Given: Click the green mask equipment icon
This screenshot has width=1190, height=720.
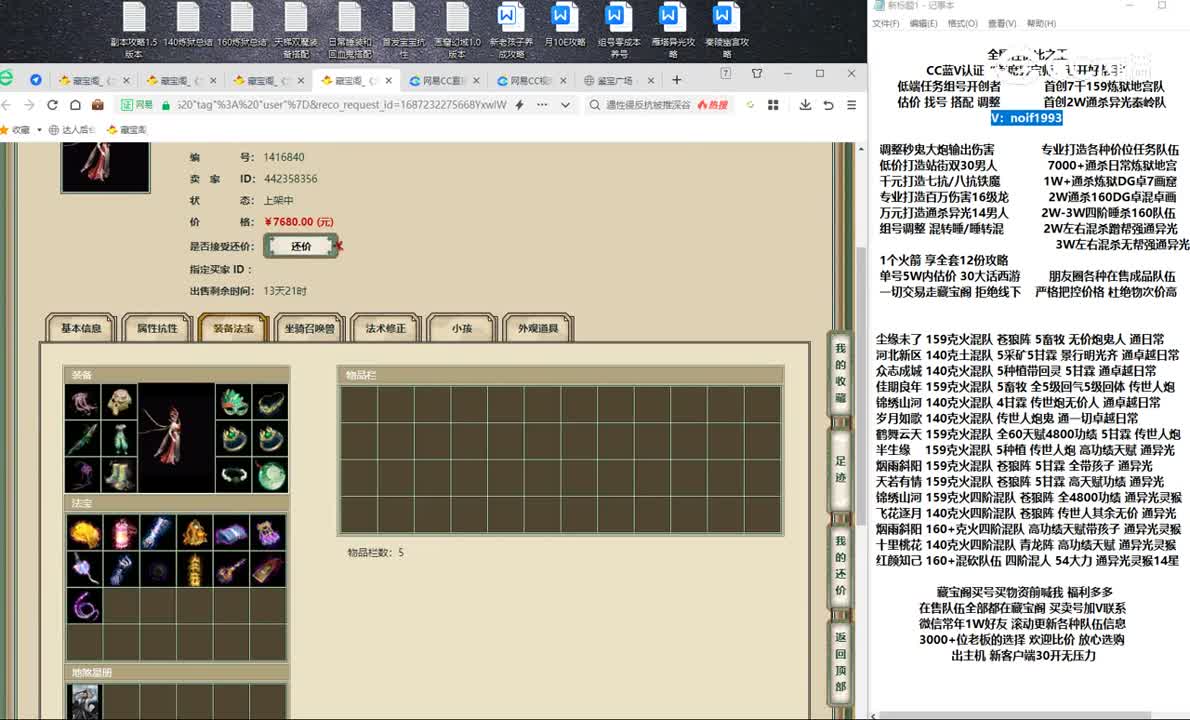Looking at the screenshot, I should pos(234,402).
